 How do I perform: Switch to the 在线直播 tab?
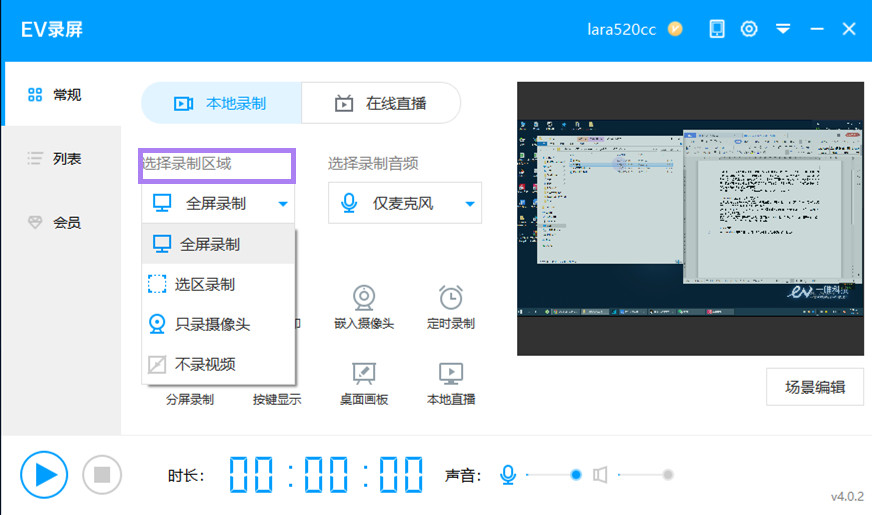pos(381,103)
